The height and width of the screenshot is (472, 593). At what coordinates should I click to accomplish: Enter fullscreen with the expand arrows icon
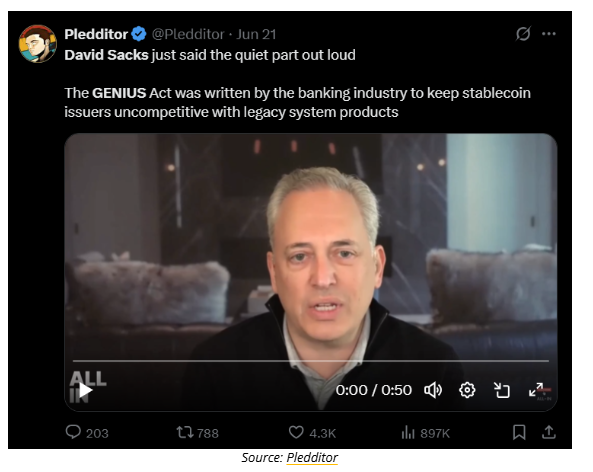536,390
